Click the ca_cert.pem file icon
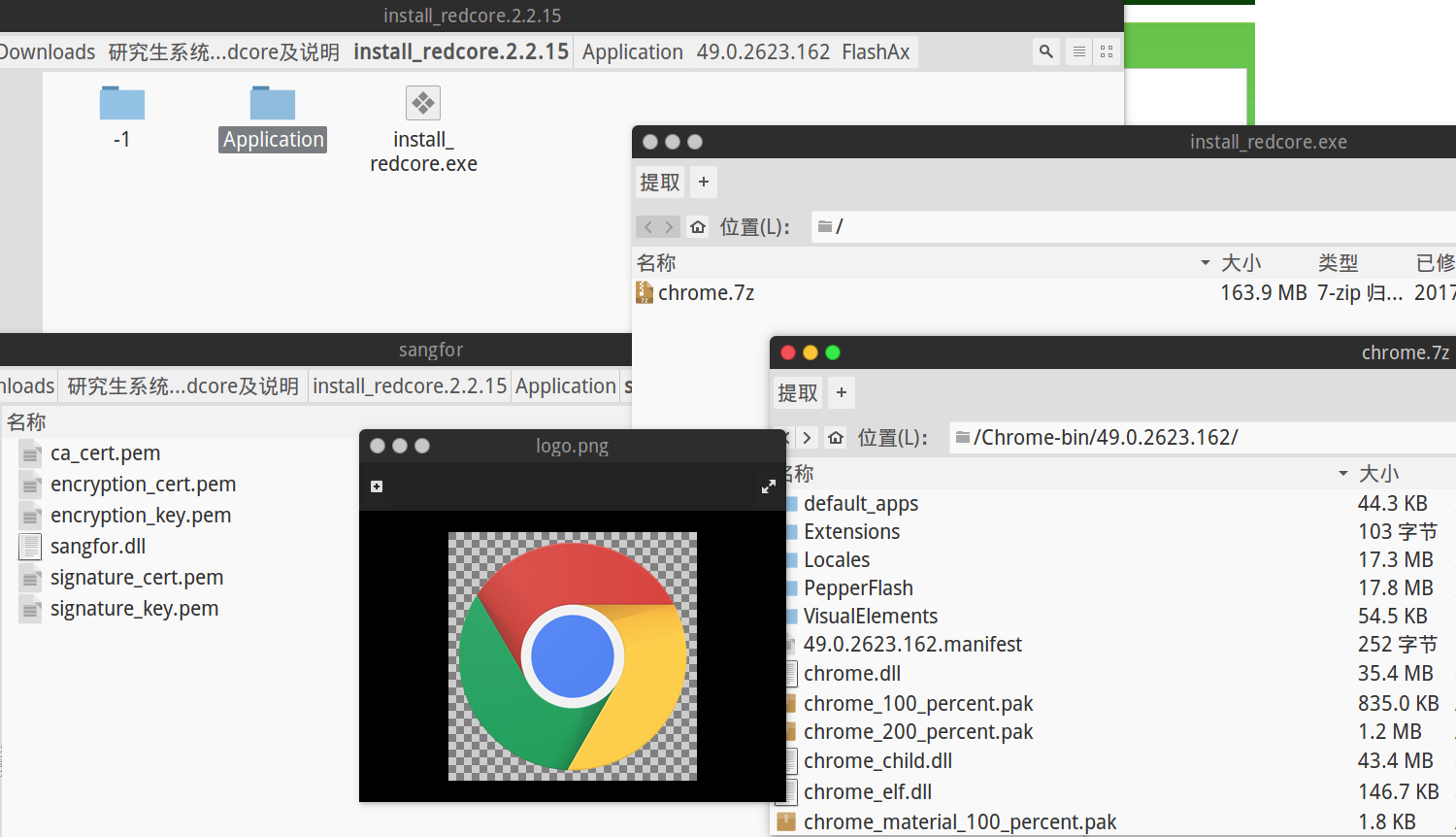1456x837 pixels. click(30, 453)
